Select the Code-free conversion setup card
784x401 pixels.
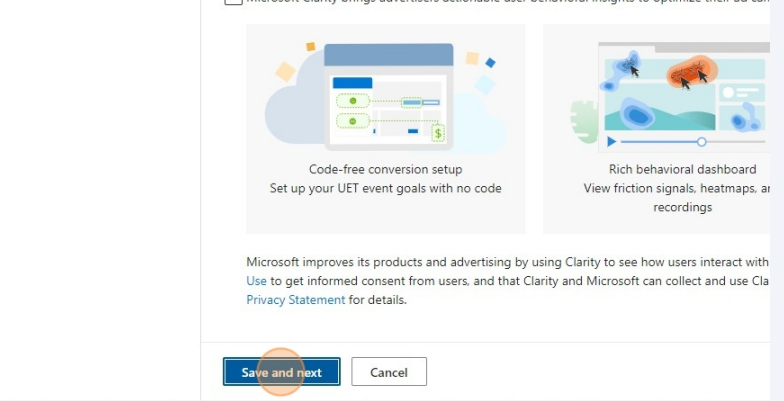tap(386, 129)
